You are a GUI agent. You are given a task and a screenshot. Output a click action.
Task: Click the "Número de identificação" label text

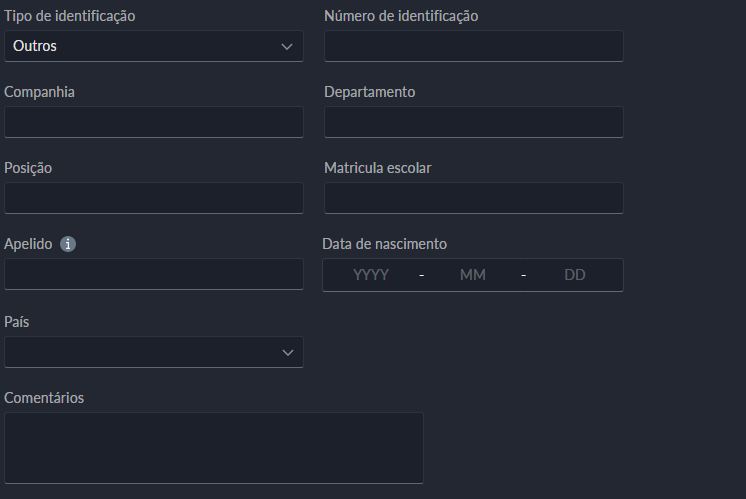(x=401, y=16)
